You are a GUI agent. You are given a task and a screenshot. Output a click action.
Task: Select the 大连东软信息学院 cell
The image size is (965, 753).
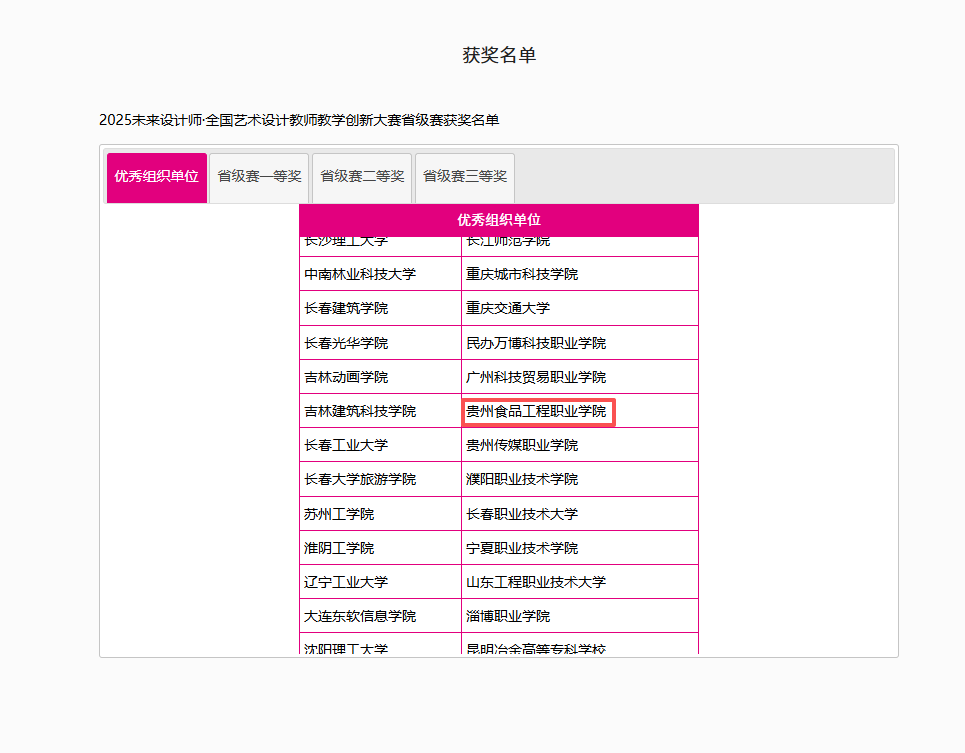pos(360,616)
